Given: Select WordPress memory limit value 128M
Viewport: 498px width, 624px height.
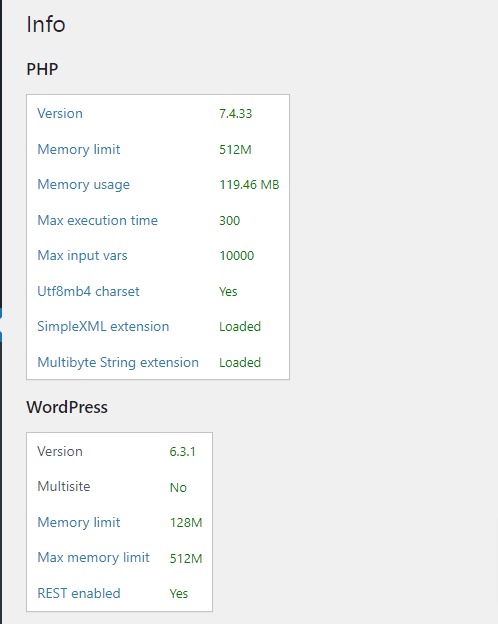Looking at the screenshot, I should (x=186, y=523).
